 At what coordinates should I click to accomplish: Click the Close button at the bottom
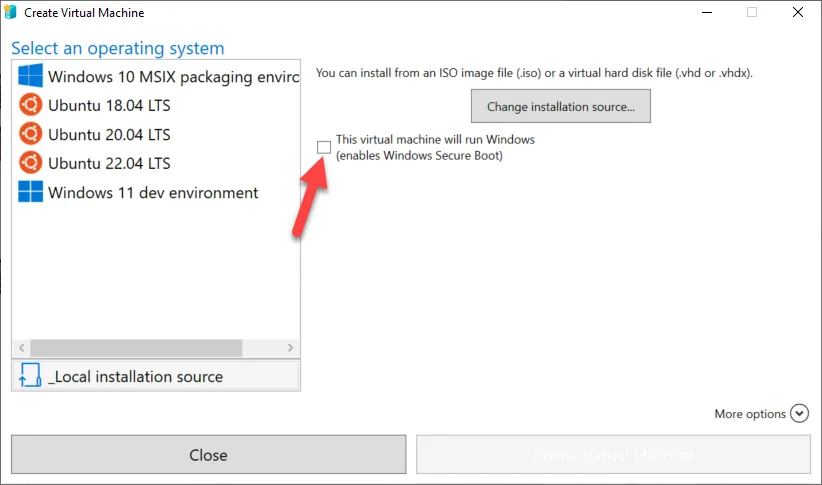click(x=209, y=455)
